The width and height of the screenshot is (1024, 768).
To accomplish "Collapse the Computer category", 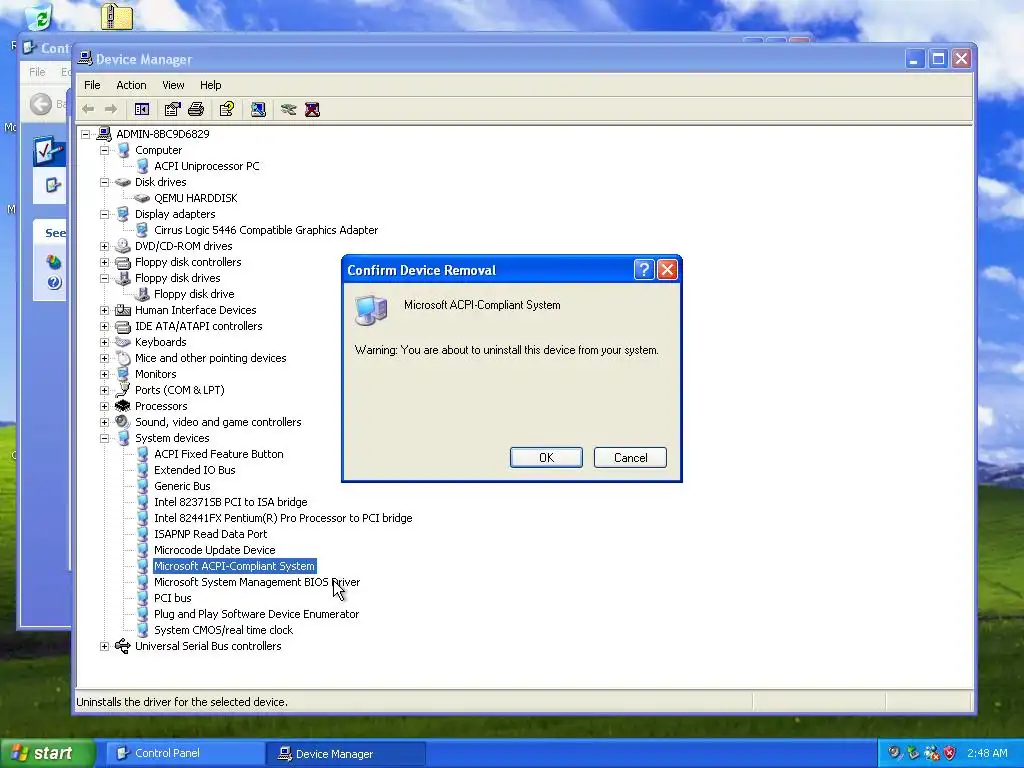I will 104,150.
